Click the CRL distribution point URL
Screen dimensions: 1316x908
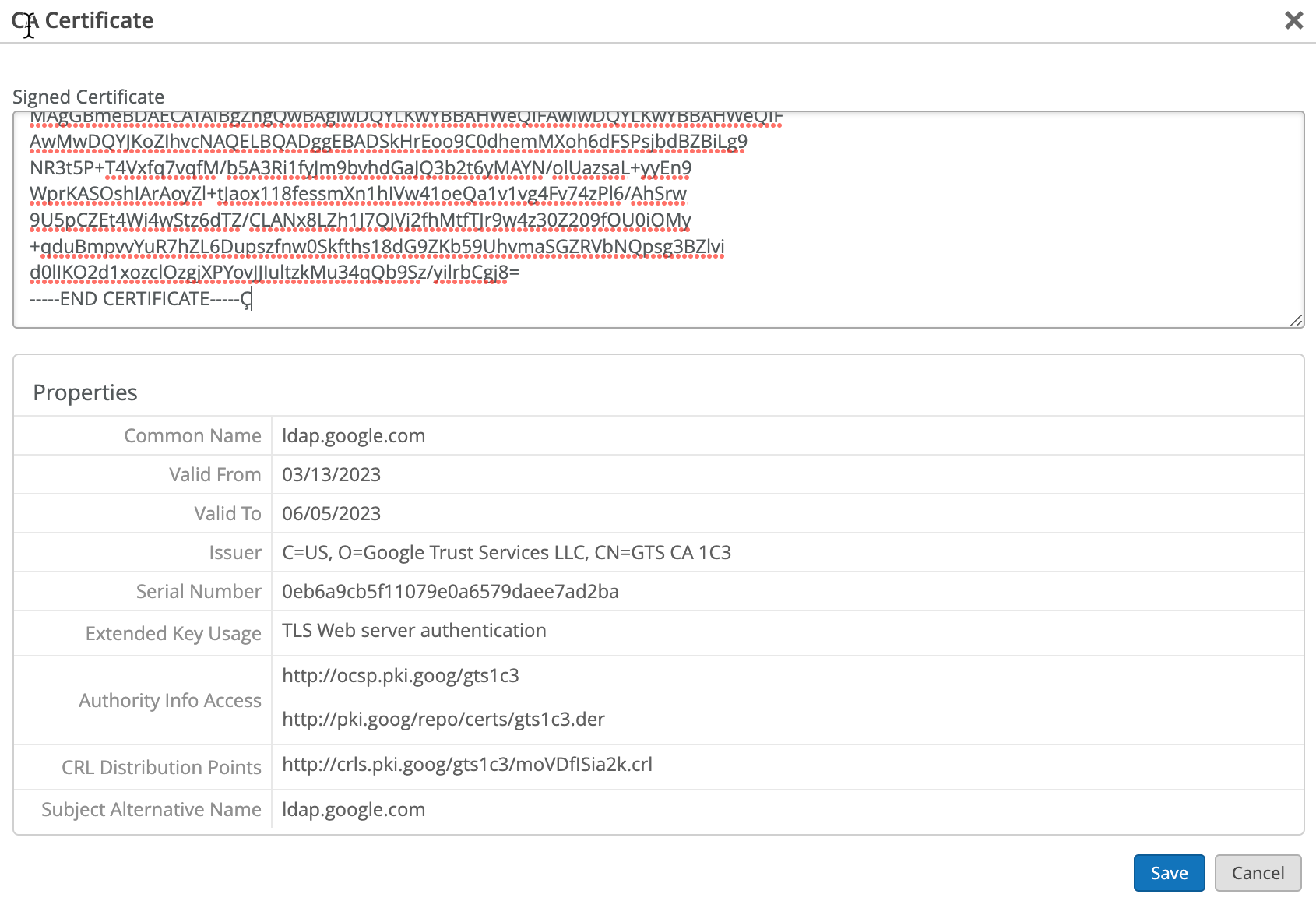(x=466, y=765)
